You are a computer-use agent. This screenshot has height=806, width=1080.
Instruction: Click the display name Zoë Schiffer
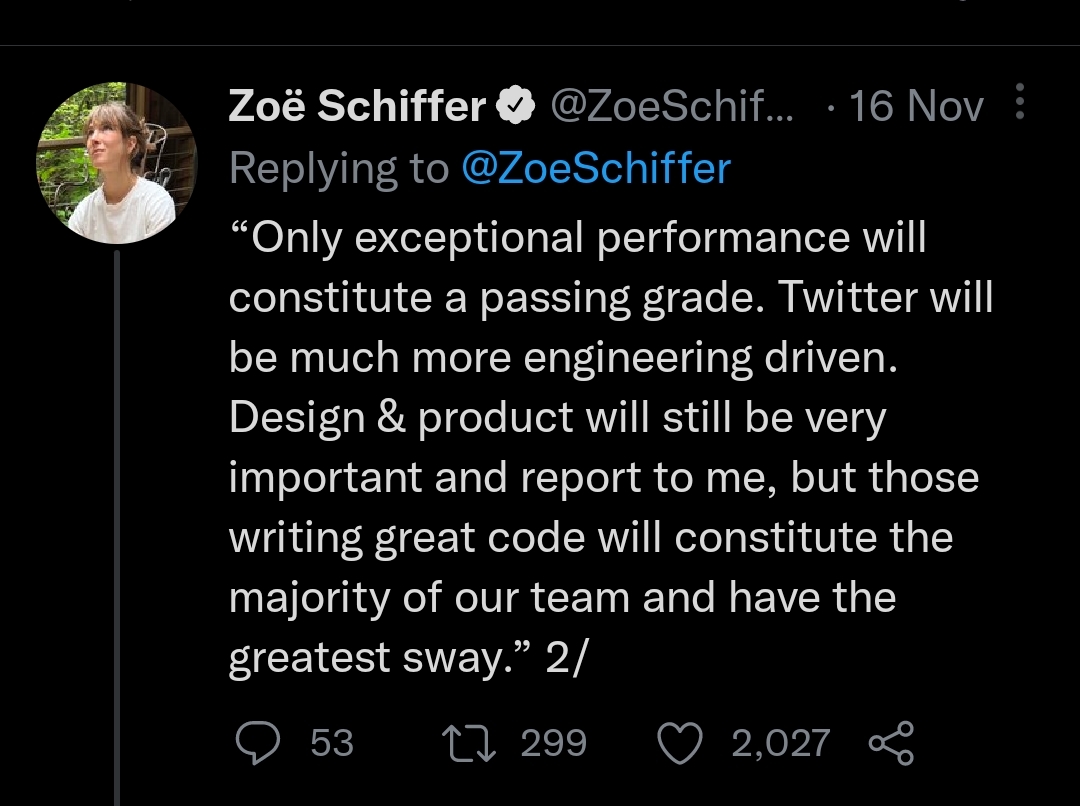[x=357, y=106]
